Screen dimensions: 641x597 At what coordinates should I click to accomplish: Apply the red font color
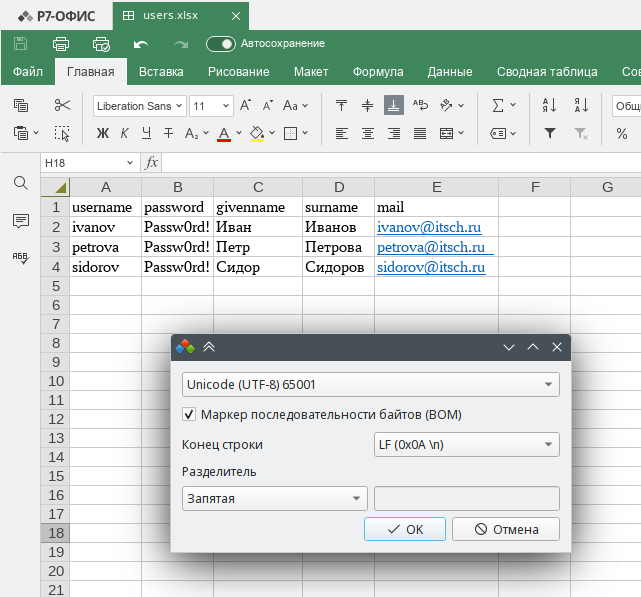[x=224, y=134]
